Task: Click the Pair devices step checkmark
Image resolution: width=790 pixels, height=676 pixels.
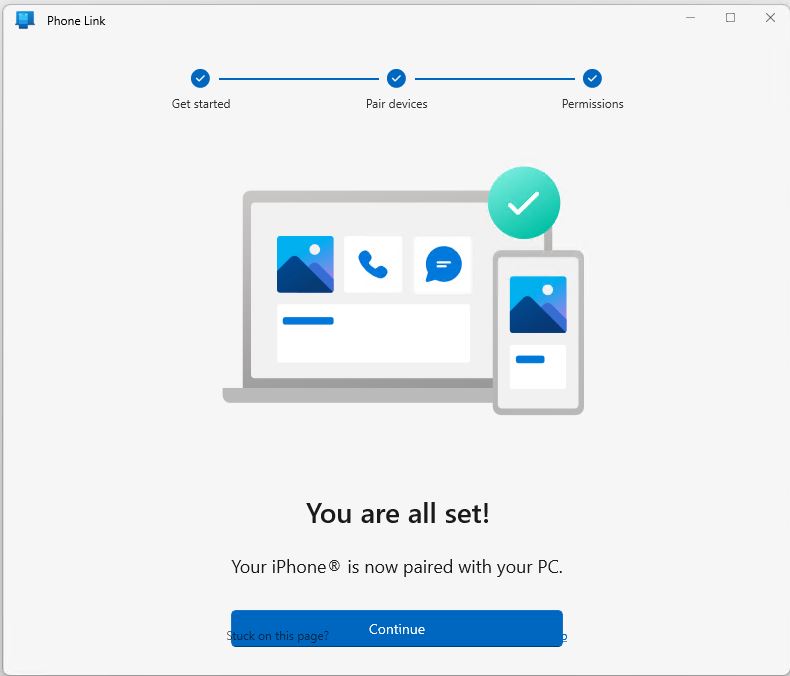Action: [396, 78]
